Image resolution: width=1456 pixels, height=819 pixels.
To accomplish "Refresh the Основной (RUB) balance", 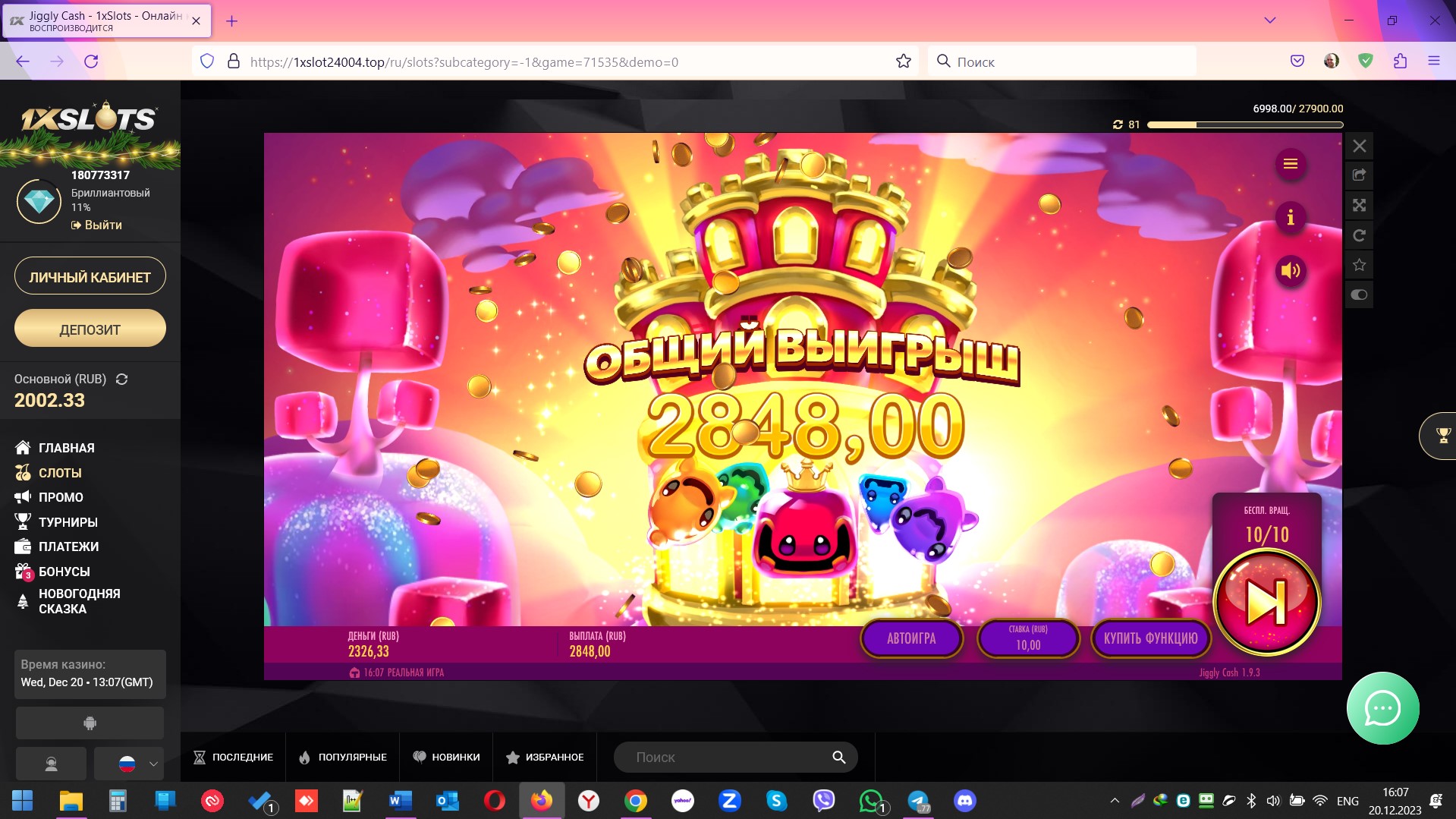I will (x=121, y=379).
